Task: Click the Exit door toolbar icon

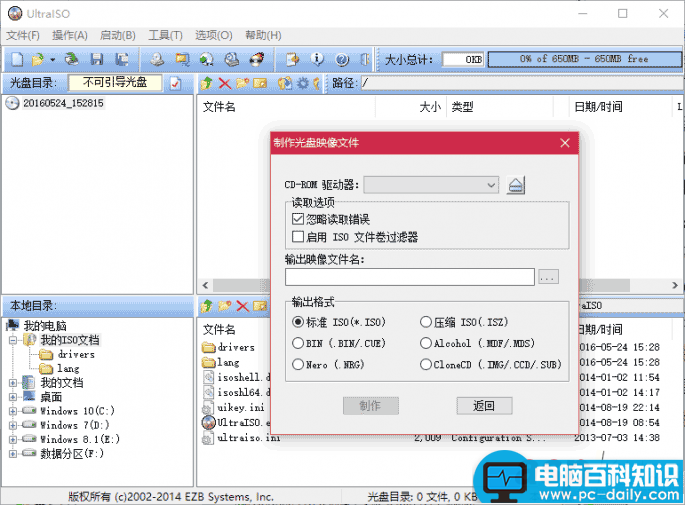Action: [x=365, y=59]
